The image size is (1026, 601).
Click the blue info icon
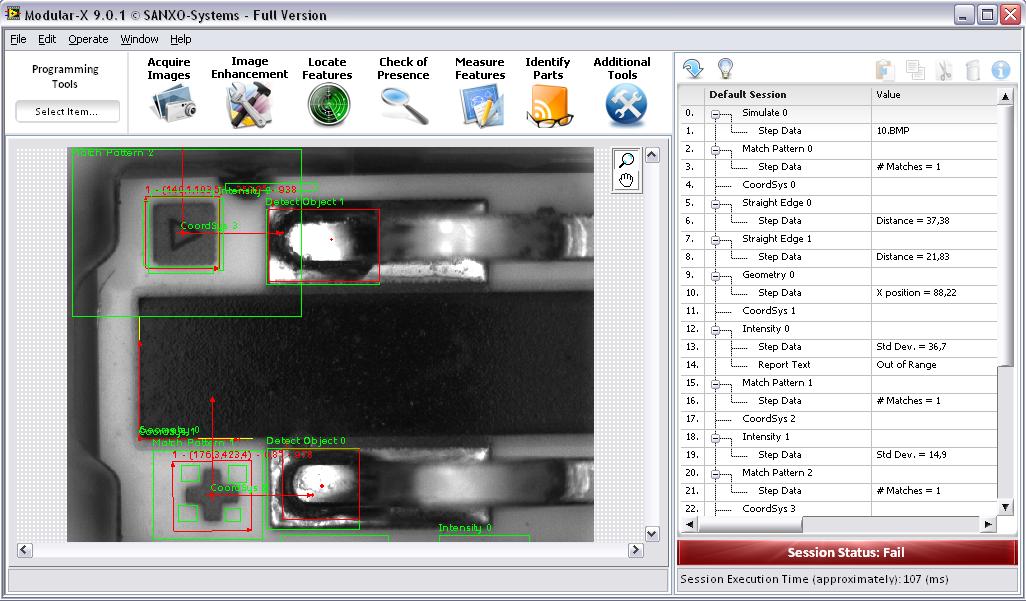[1000, 70]
